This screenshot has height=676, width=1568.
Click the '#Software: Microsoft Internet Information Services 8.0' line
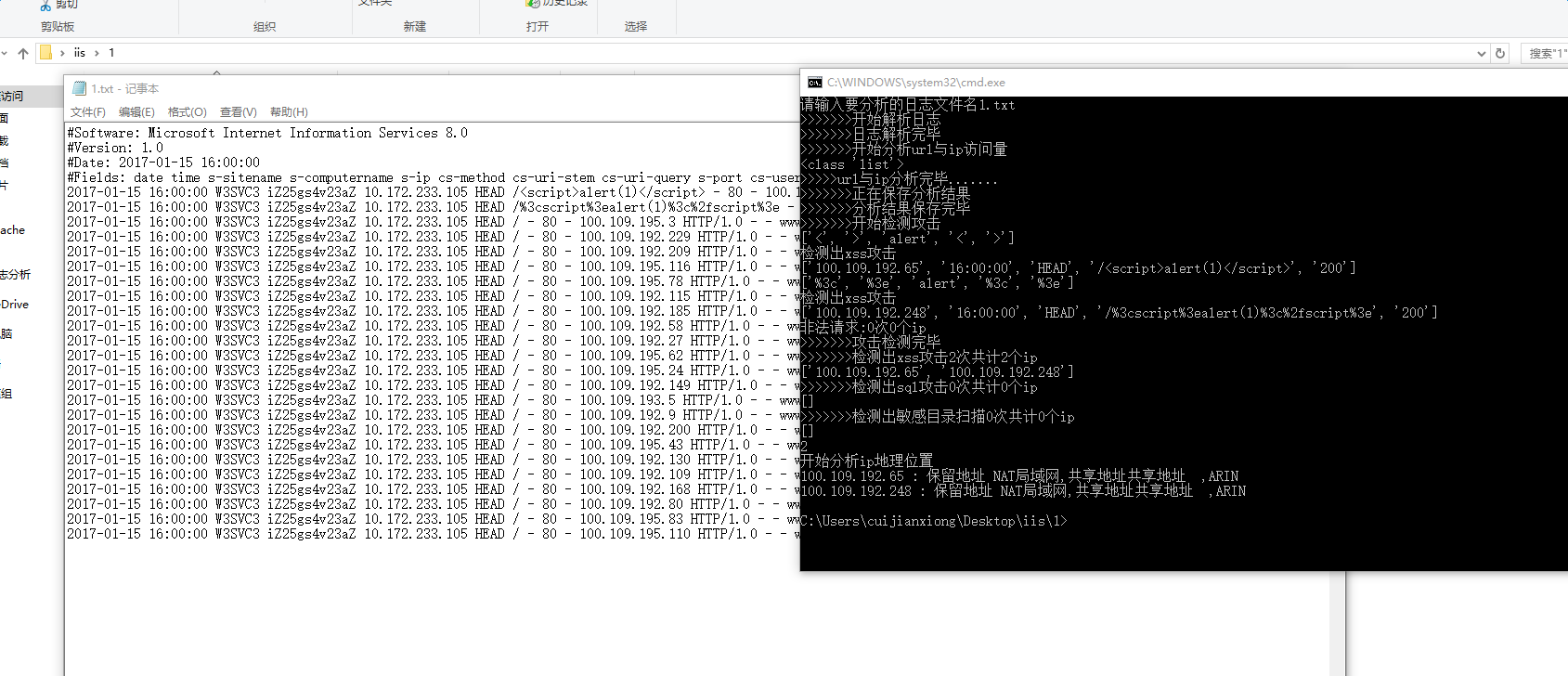267,133
